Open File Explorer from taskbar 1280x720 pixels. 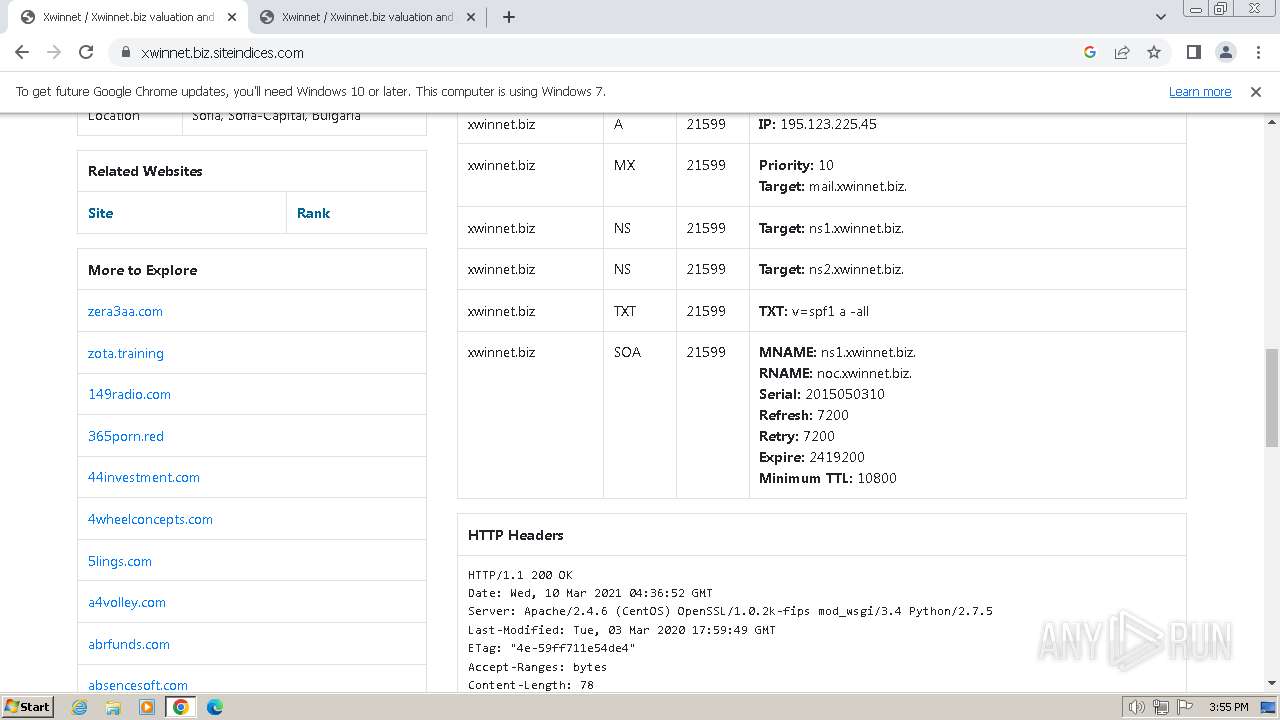tap(113, 707)
